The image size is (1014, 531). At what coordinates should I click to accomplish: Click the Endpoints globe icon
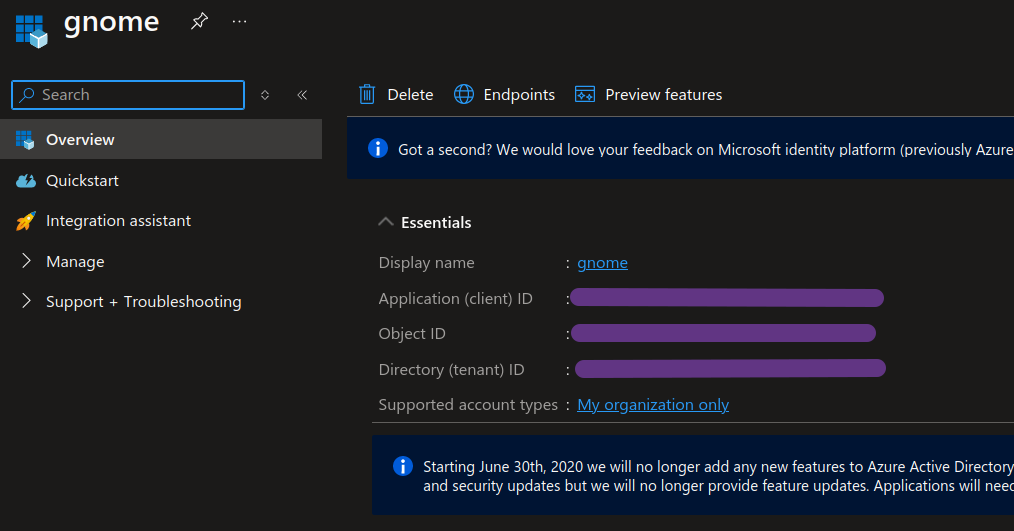pyautogui.click(x=464, y=94)
